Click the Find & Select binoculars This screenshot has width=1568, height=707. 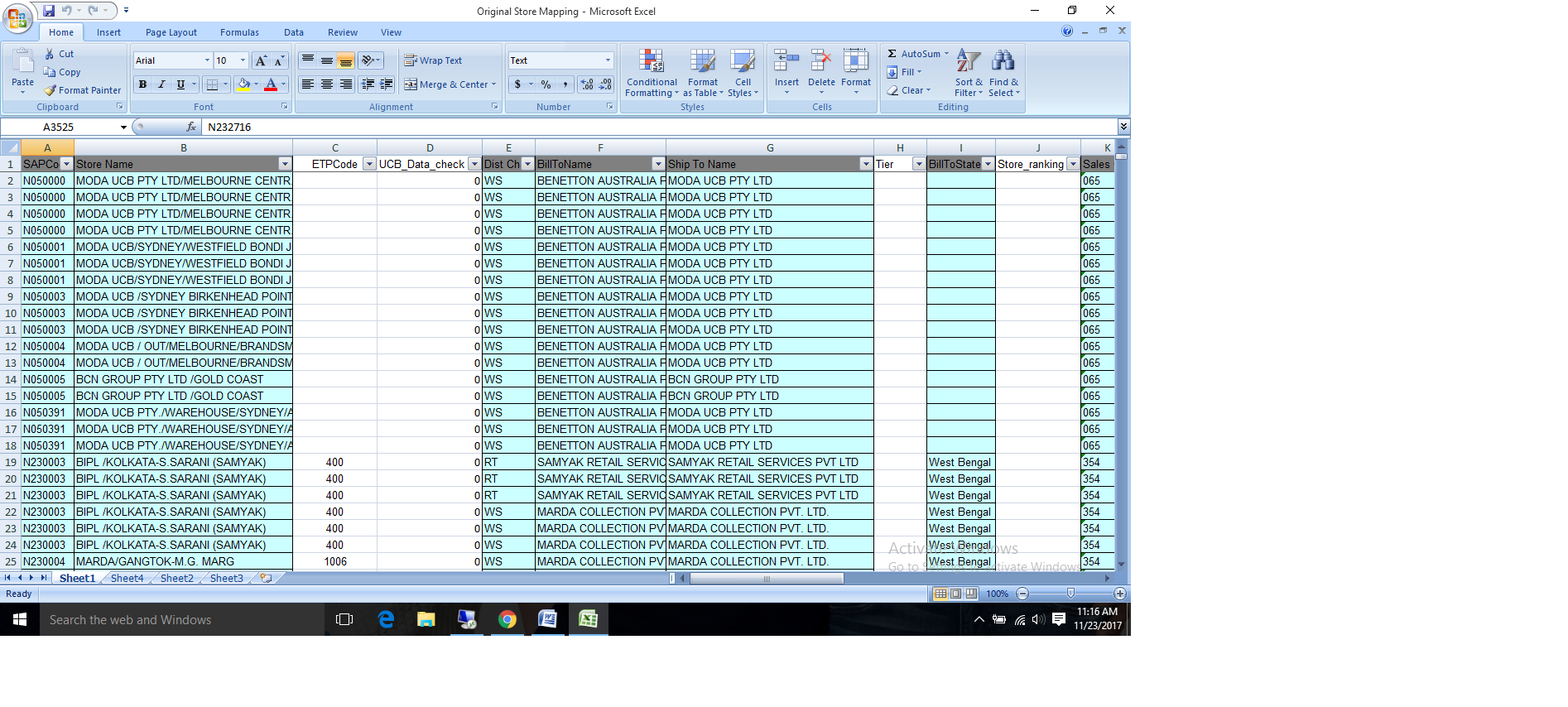[1003, 61]
